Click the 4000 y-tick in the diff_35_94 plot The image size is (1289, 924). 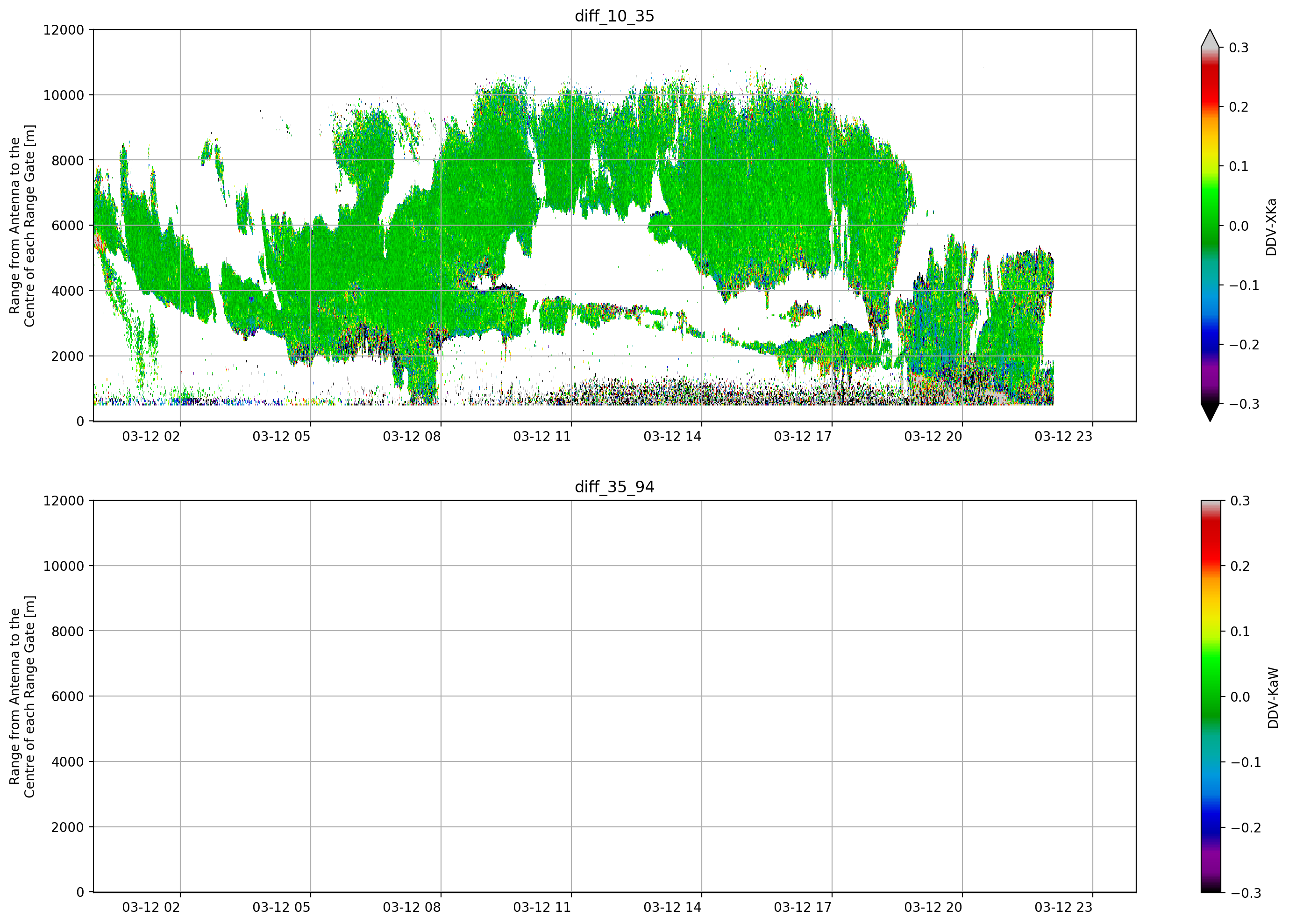[67, 762]
